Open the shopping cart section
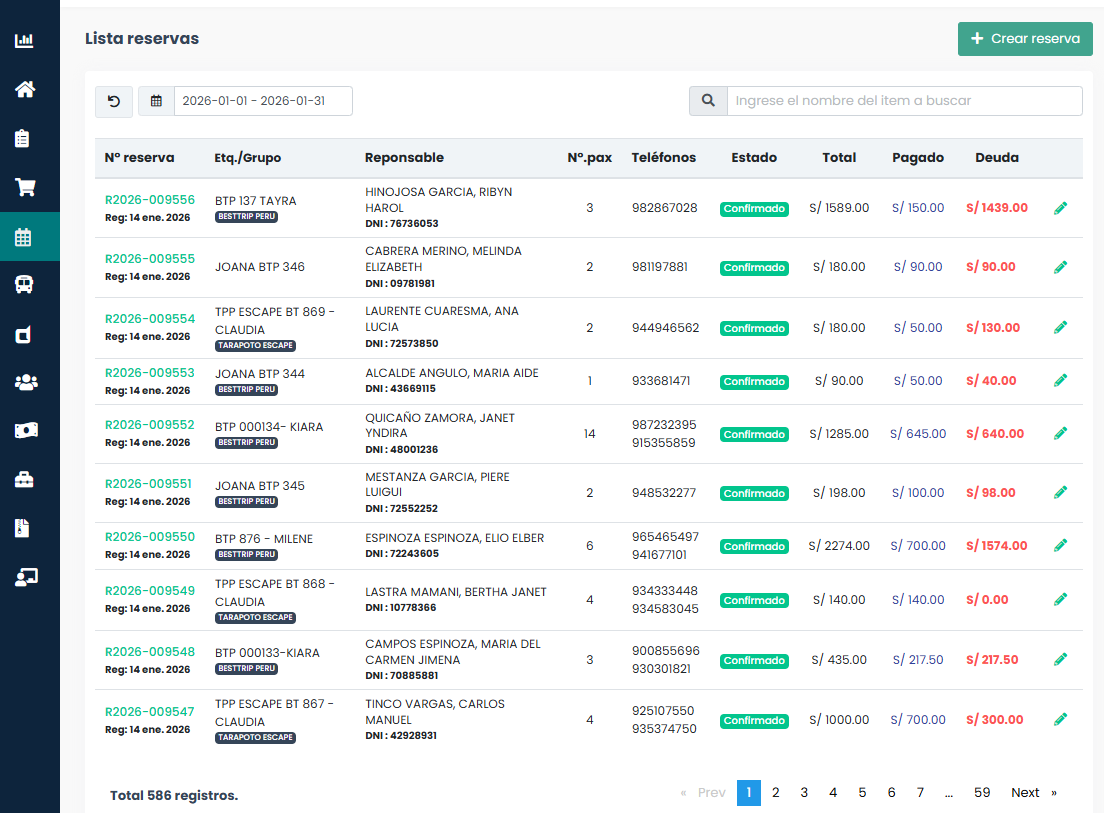The height and width of the screenshot is (813, 1104). click(x=24, y=187)
